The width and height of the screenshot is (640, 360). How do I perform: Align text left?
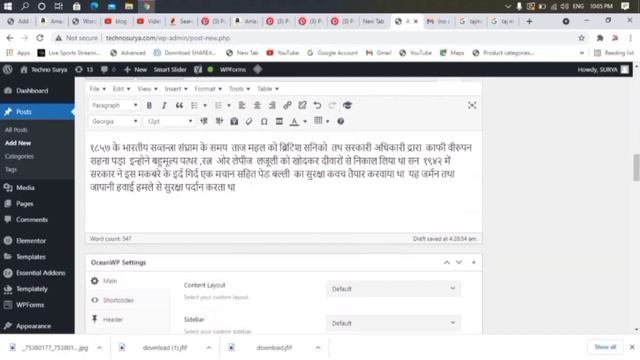tap(242, 105)
